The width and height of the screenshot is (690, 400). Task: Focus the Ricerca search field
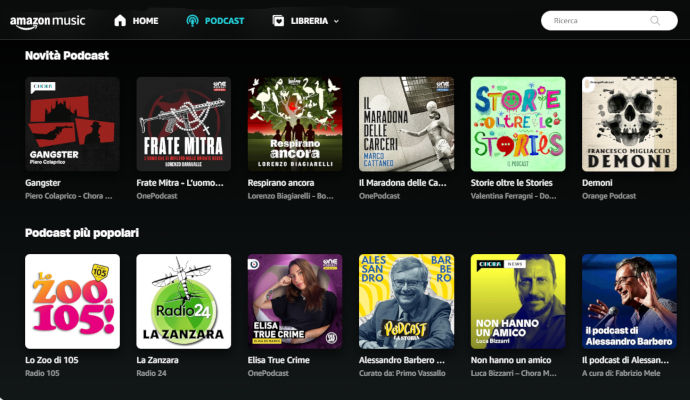[x=609, y=21]
